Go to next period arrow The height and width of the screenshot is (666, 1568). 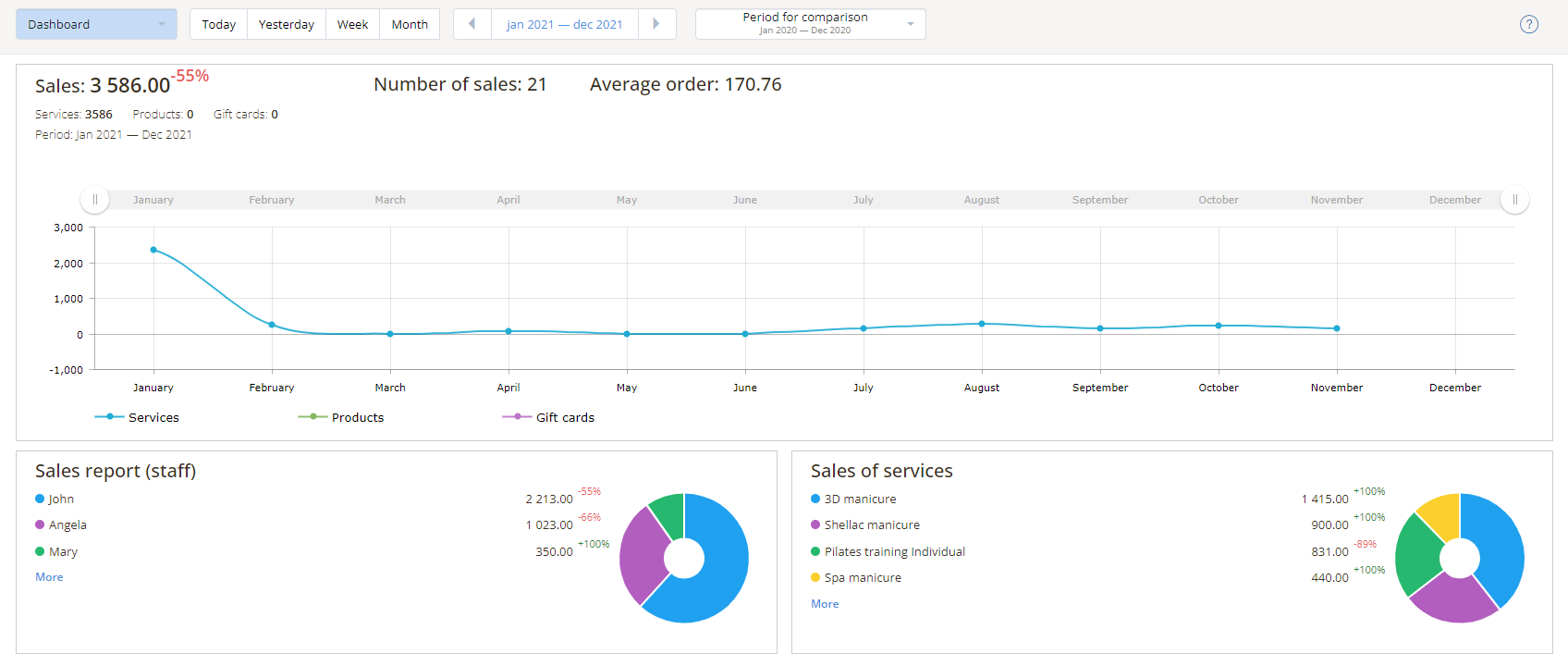pyautogui.click(x=656, y=24)
